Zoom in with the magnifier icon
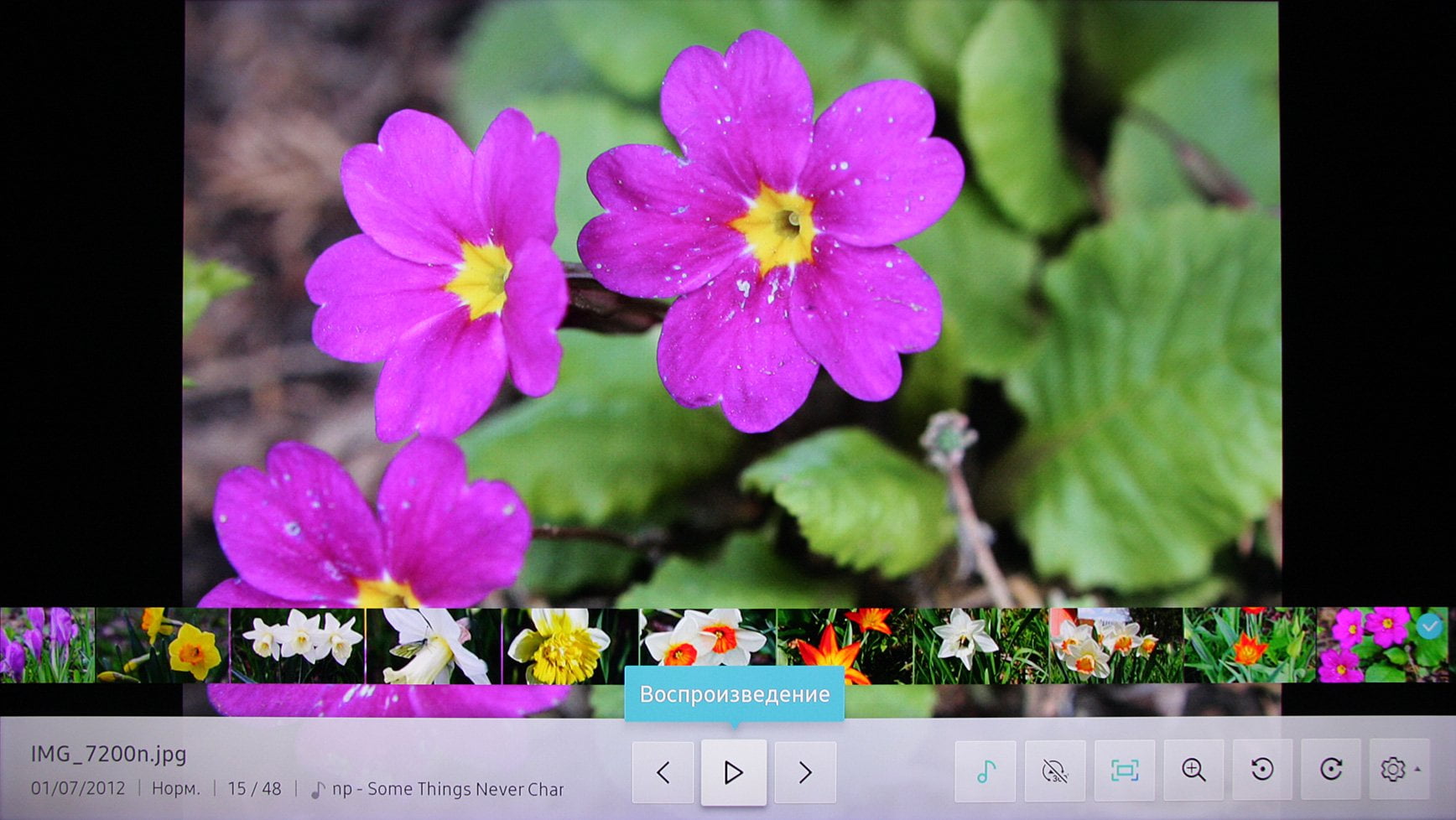1456x820 pixels. [x=1193, y=770]
